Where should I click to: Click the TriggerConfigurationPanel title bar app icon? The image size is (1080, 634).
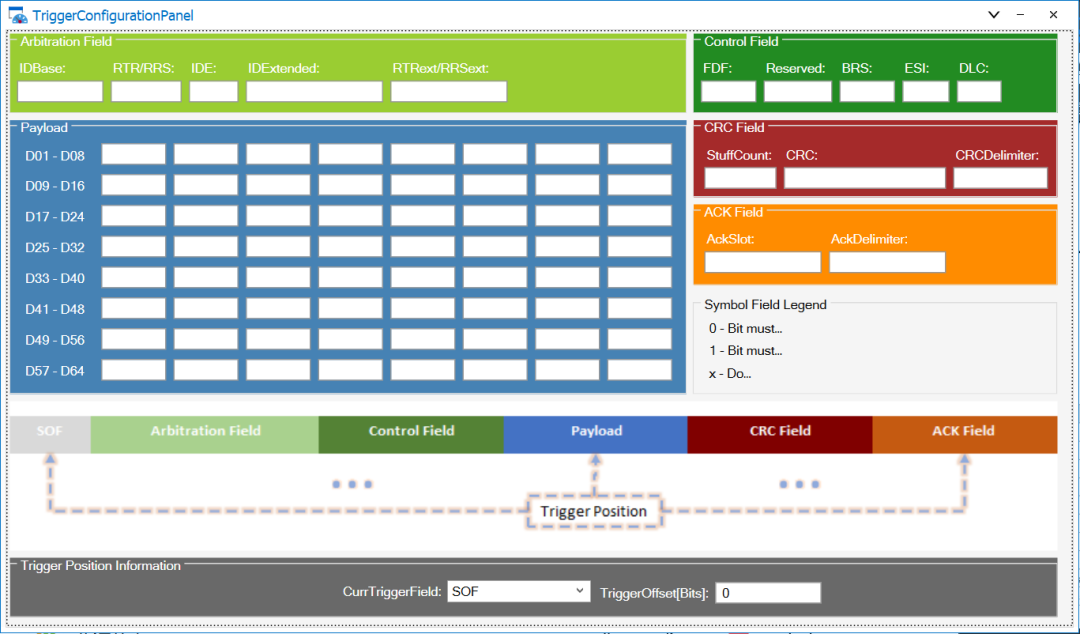point(19,15)
